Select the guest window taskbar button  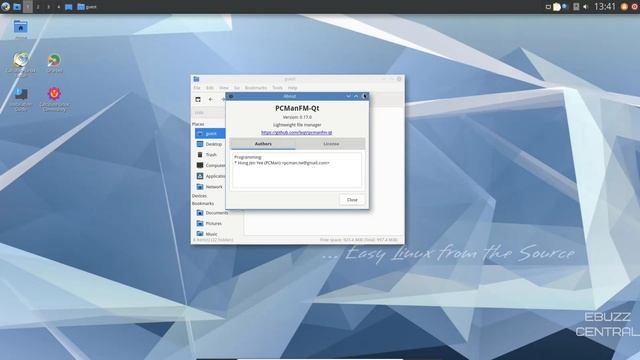87,7
